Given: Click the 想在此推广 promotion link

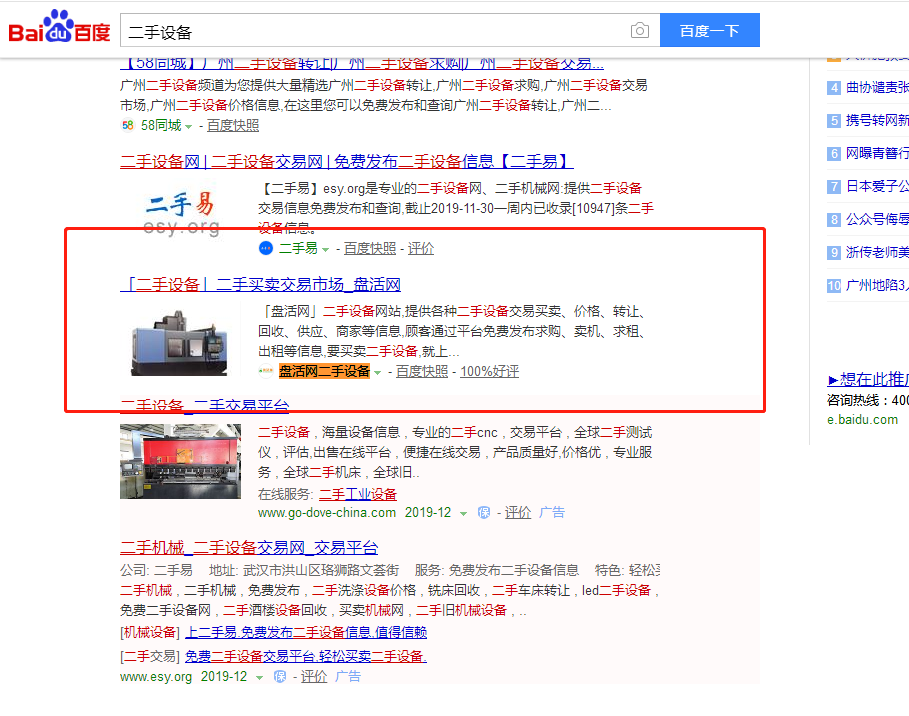Looking at the screenshot, I should pos(868,379).
